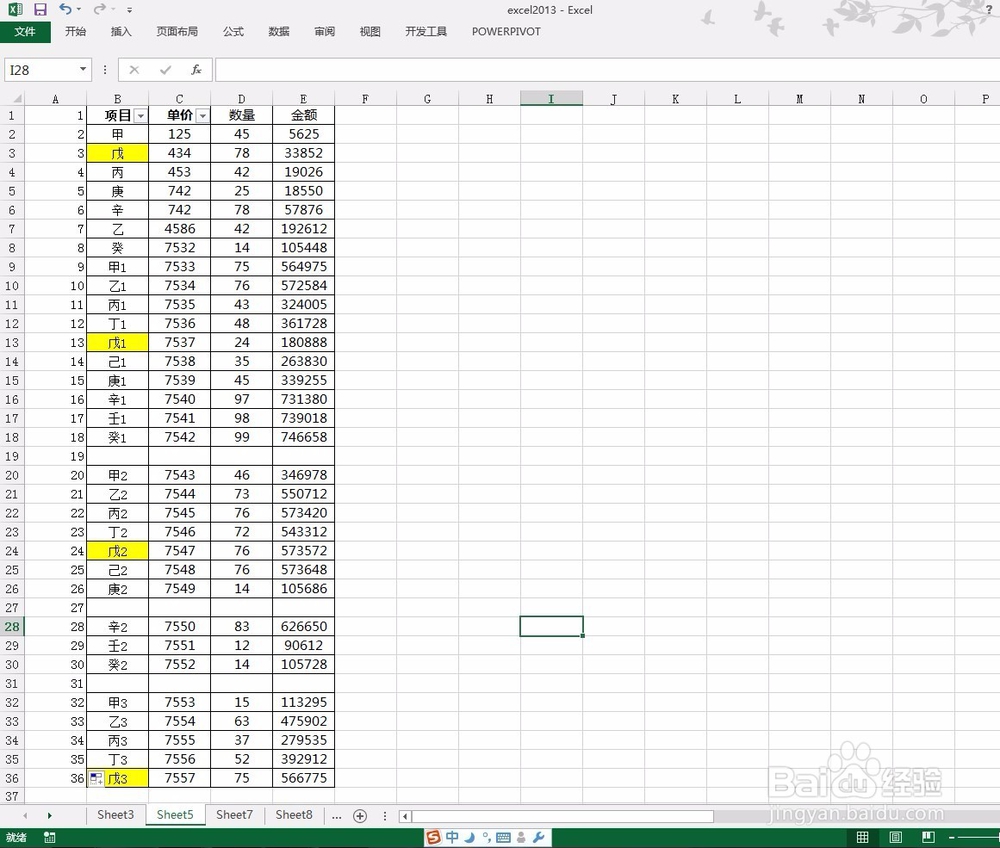Open the 文件 menu
1000x848 pixels.
[x=26, y=31]
